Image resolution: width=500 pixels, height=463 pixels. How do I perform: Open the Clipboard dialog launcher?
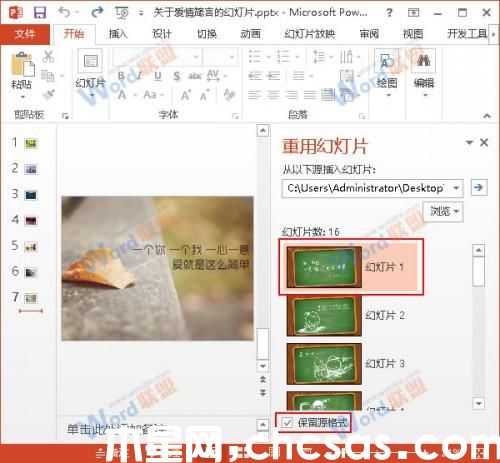point(65,116)
